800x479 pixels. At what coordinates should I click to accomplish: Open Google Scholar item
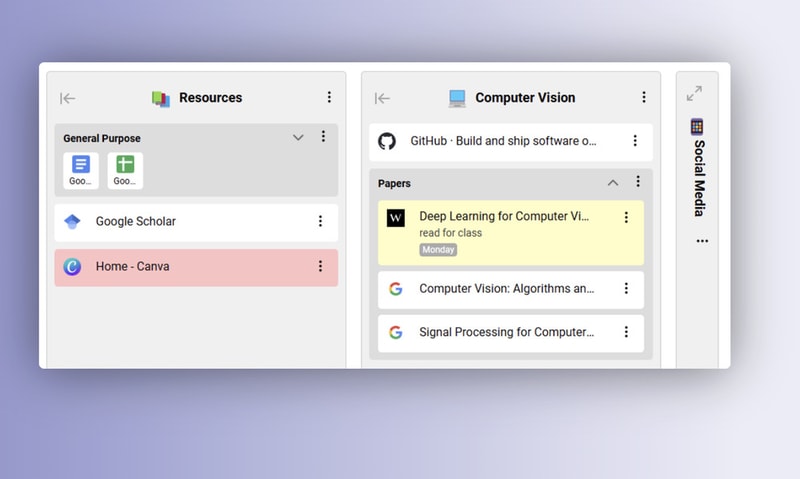click(136, 222)
